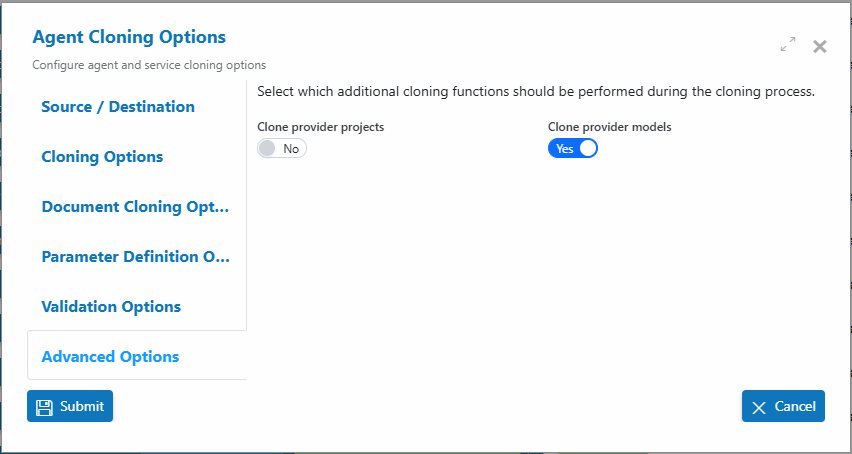Go to the Document Cloning Options tab
This screenshot has height=454, width=852.
click(137, 206)
